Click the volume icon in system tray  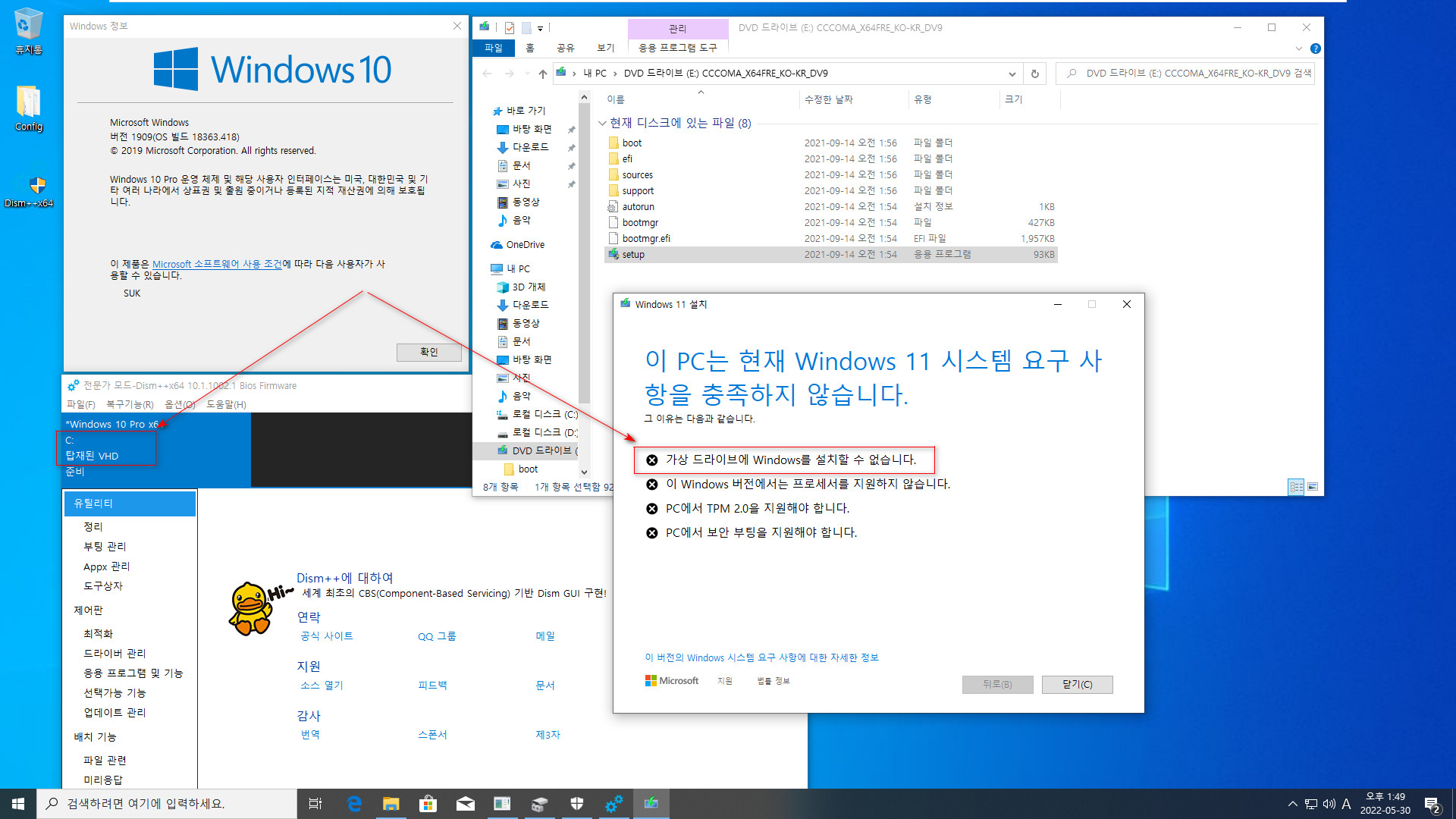click(x=1329, y=804)
